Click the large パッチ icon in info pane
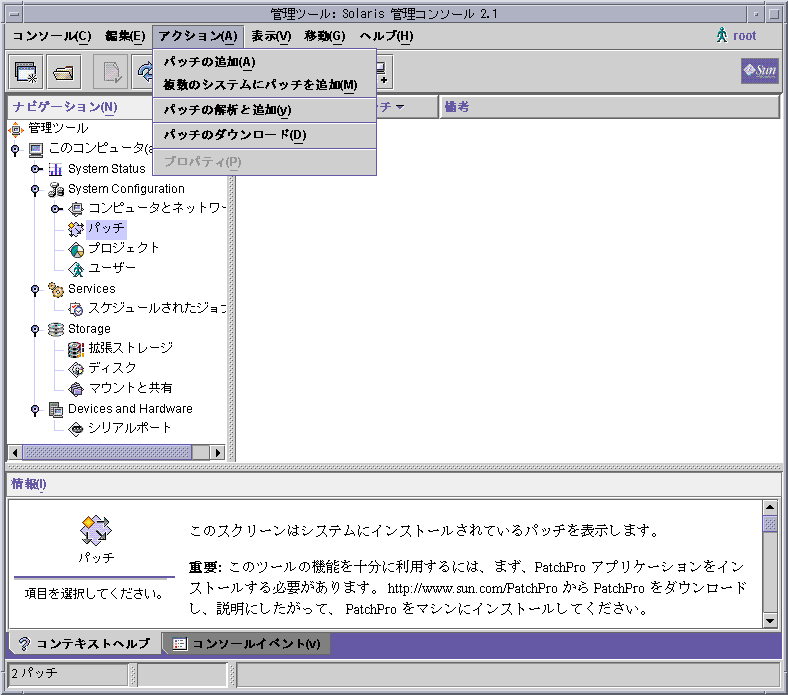This screenshot has width=788, height=695. click(95, 530)
